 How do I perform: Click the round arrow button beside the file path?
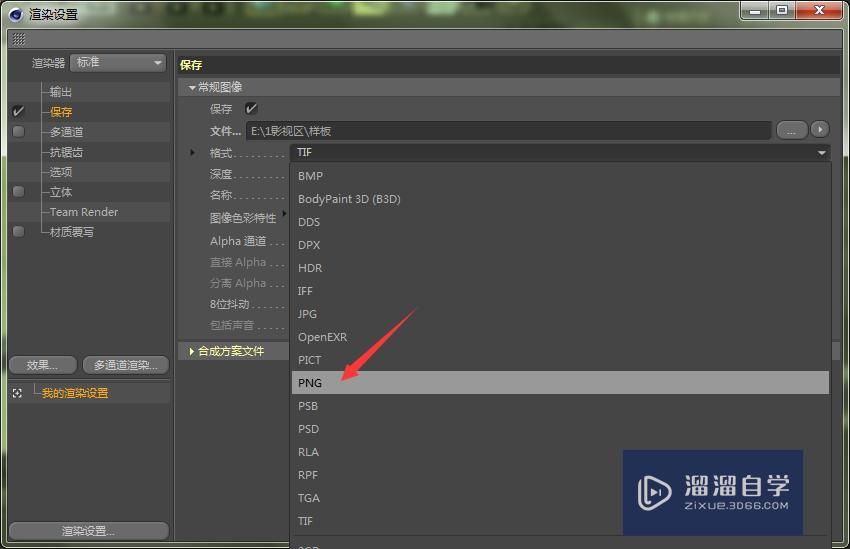point(820,130)
